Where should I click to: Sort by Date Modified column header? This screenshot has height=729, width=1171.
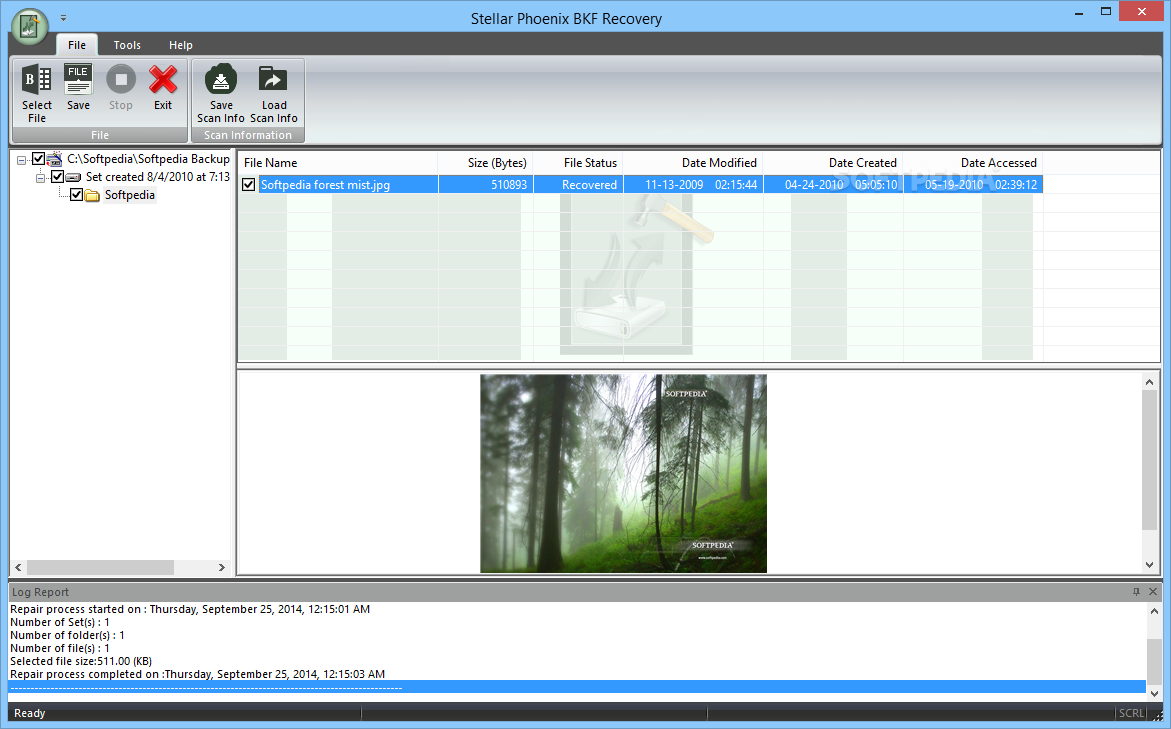[693, 163]
